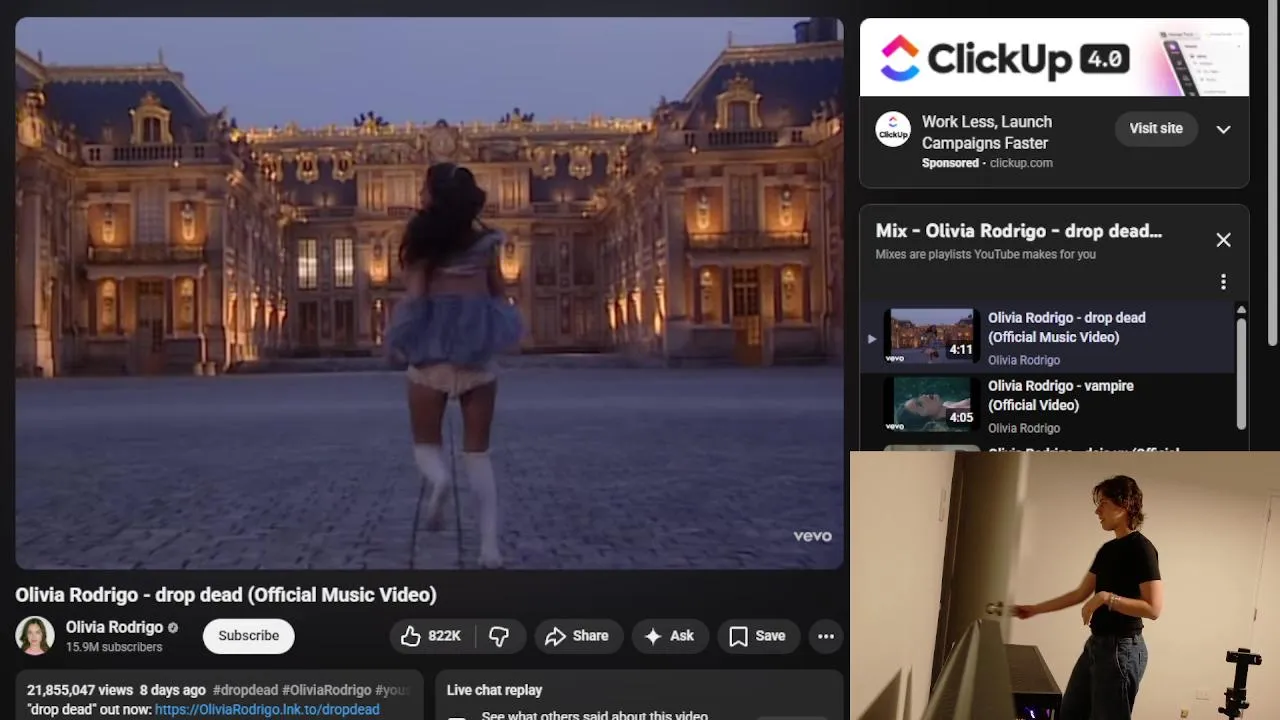Click the vevo watermark in player
This screenshot has width=1280, height=720.
point(812,536)
